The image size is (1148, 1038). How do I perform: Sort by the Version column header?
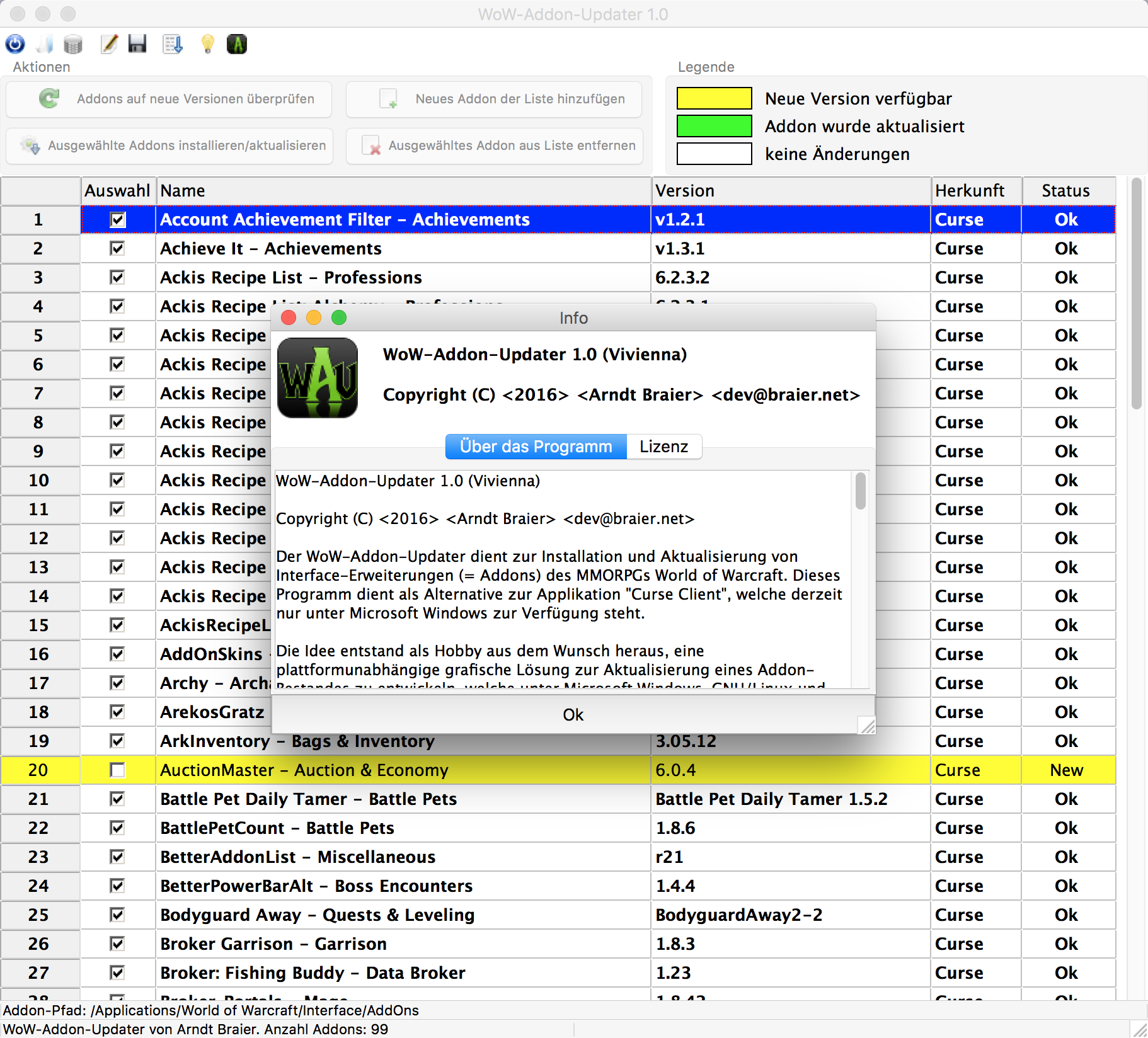click(x=791, y=191)
